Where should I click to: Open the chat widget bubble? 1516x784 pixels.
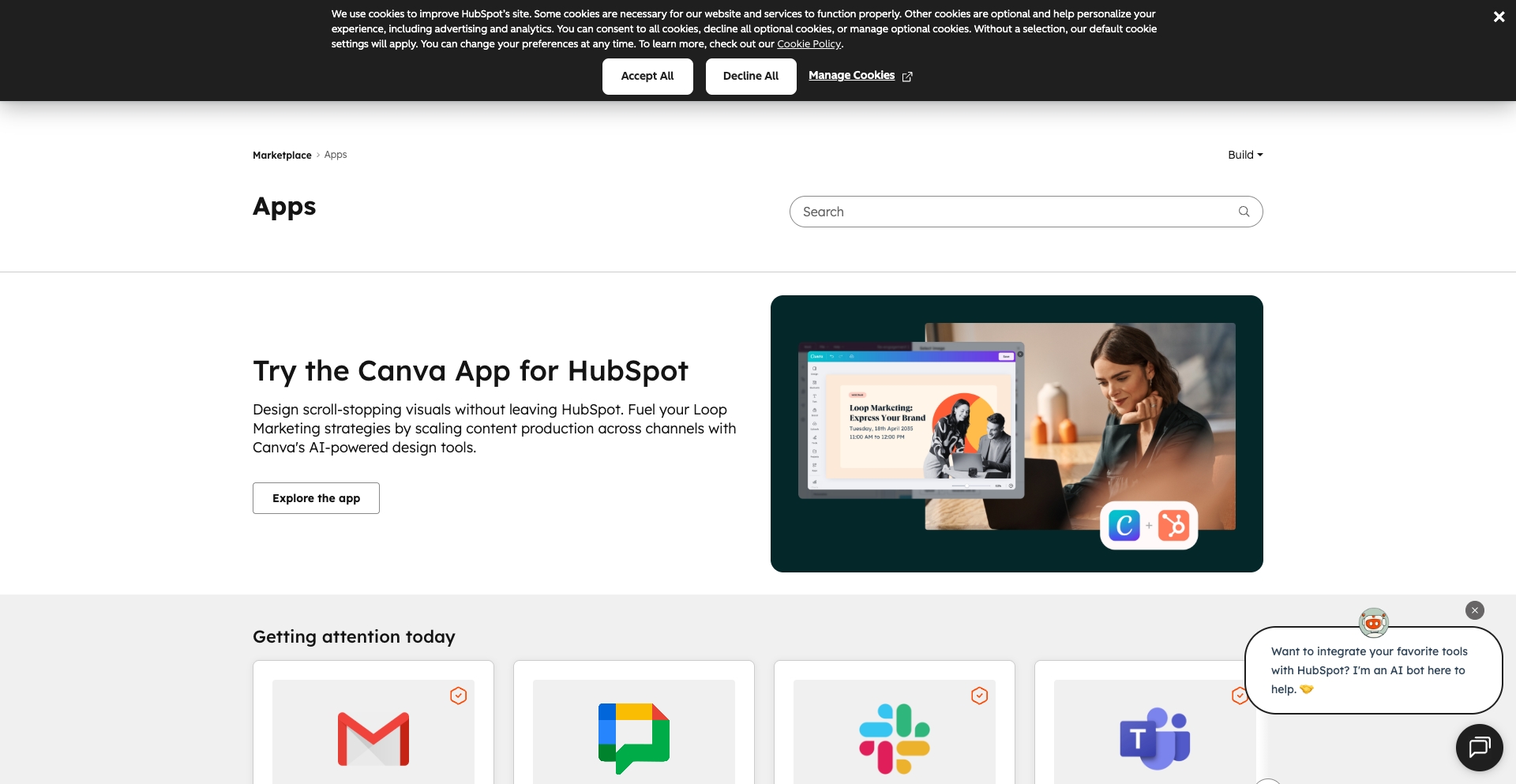(x=1480, y=747)
